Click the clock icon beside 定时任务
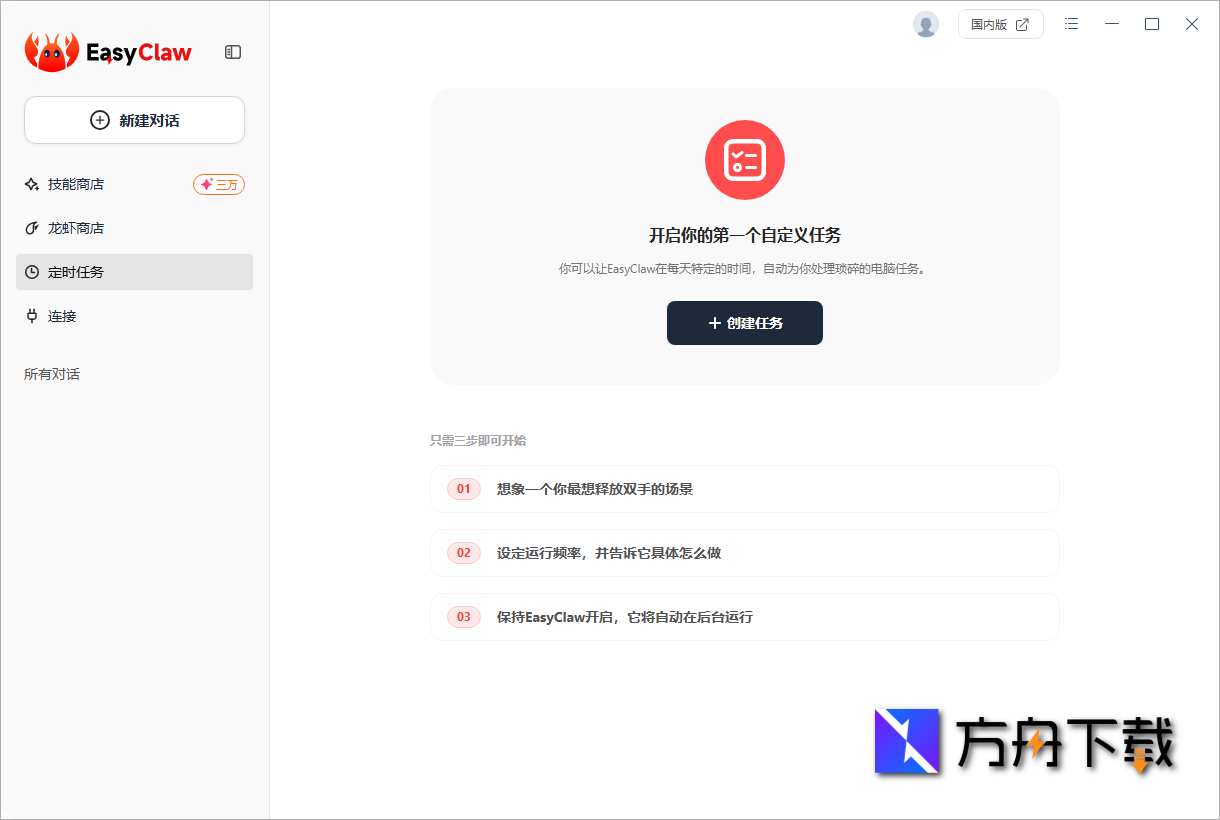The height and width of the screenshot is (820, 1220). (32, 271)
